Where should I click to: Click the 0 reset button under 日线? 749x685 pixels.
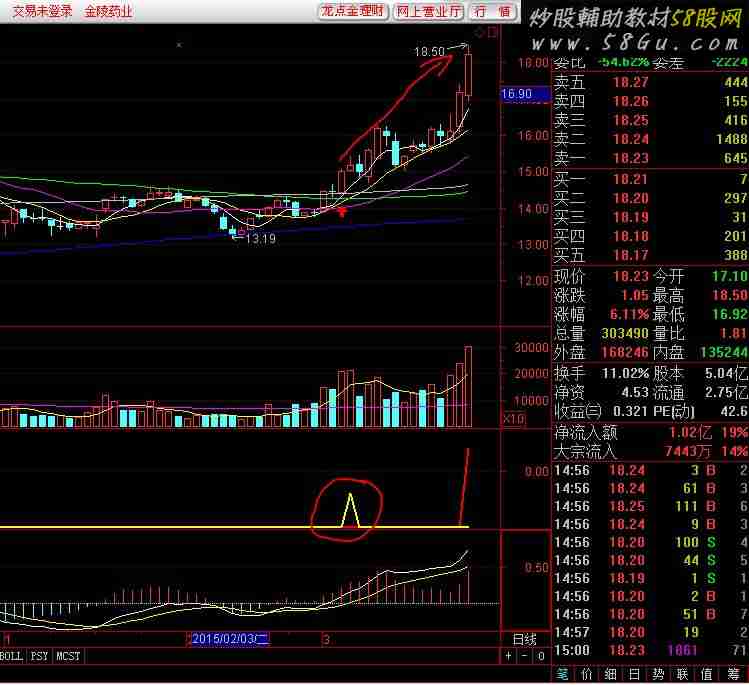541,656
